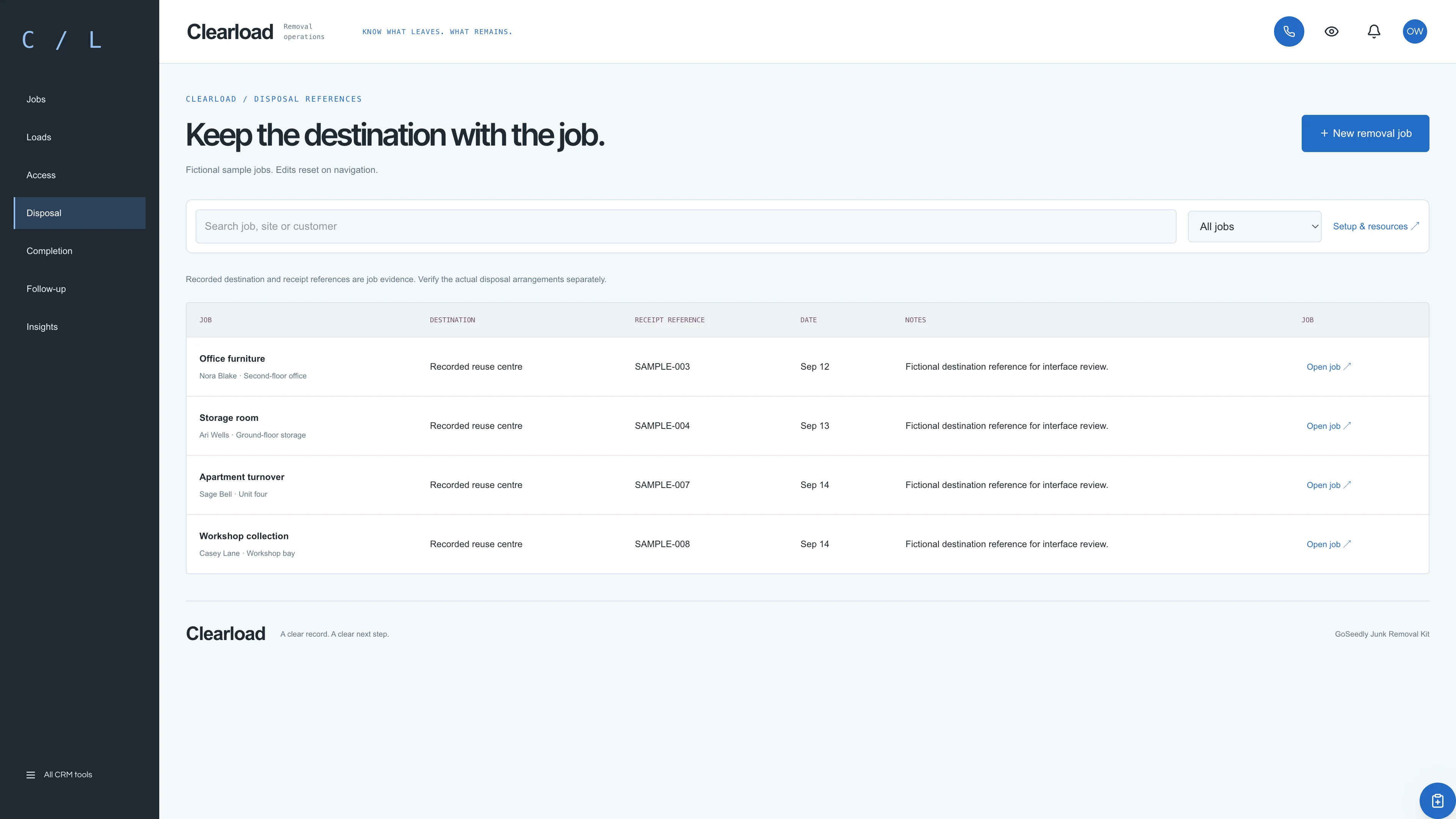Click the Workshop collection job title

coord(243,536)
